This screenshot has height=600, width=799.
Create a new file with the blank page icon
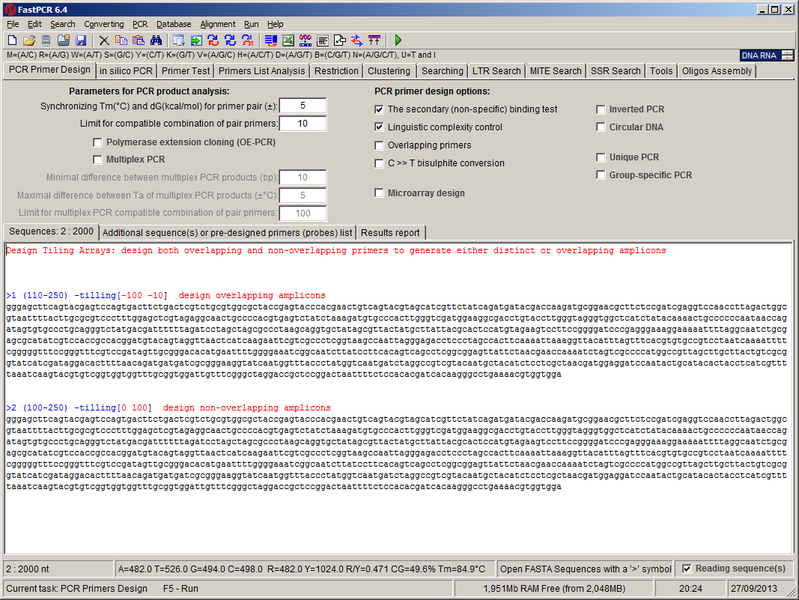[12, 40]
